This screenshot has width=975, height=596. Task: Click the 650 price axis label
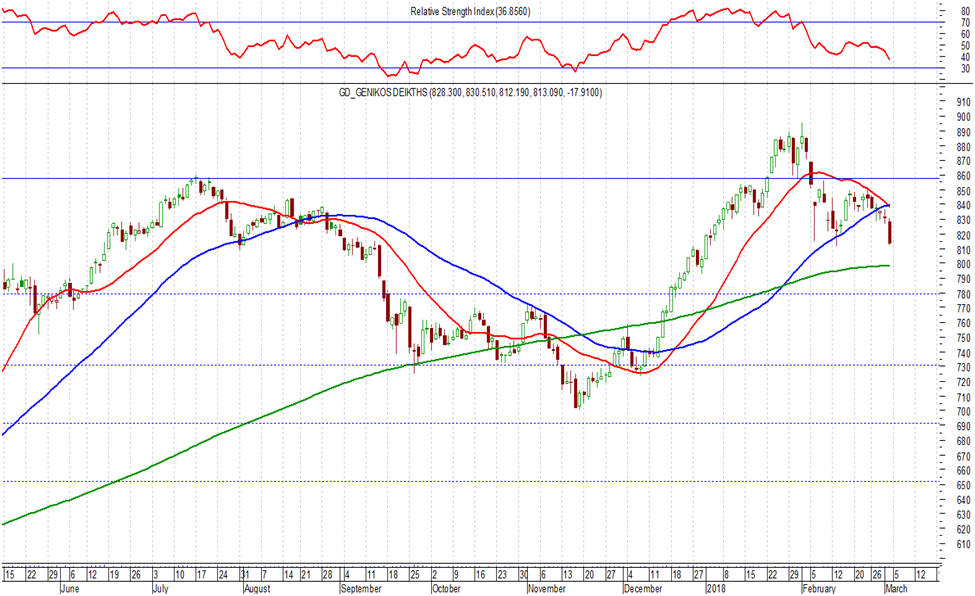(963, 485)
